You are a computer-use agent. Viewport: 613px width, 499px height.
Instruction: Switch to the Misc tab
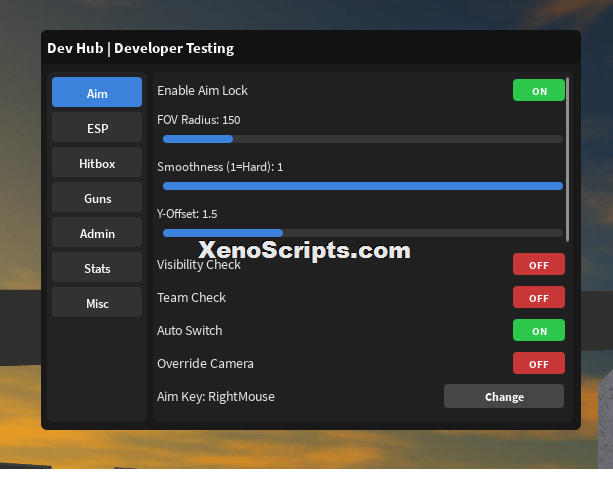coord(97,302)
